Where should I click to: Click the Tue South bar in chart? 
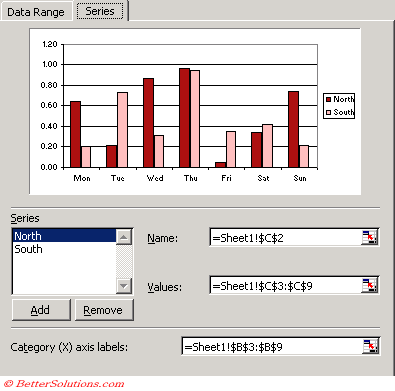pos(122,130)
